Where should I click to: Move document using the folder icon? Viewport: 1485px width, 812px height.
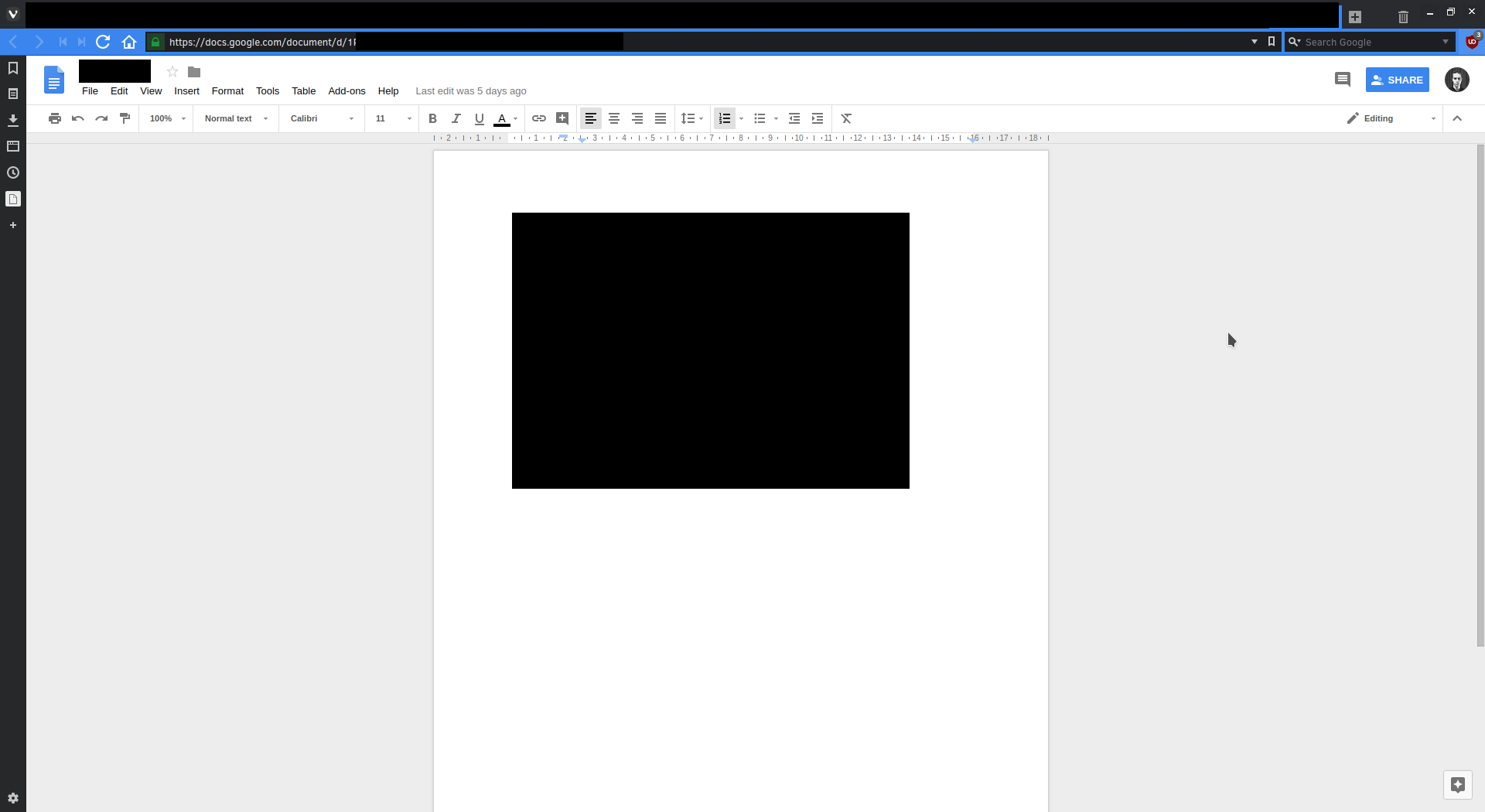(194, 72)
